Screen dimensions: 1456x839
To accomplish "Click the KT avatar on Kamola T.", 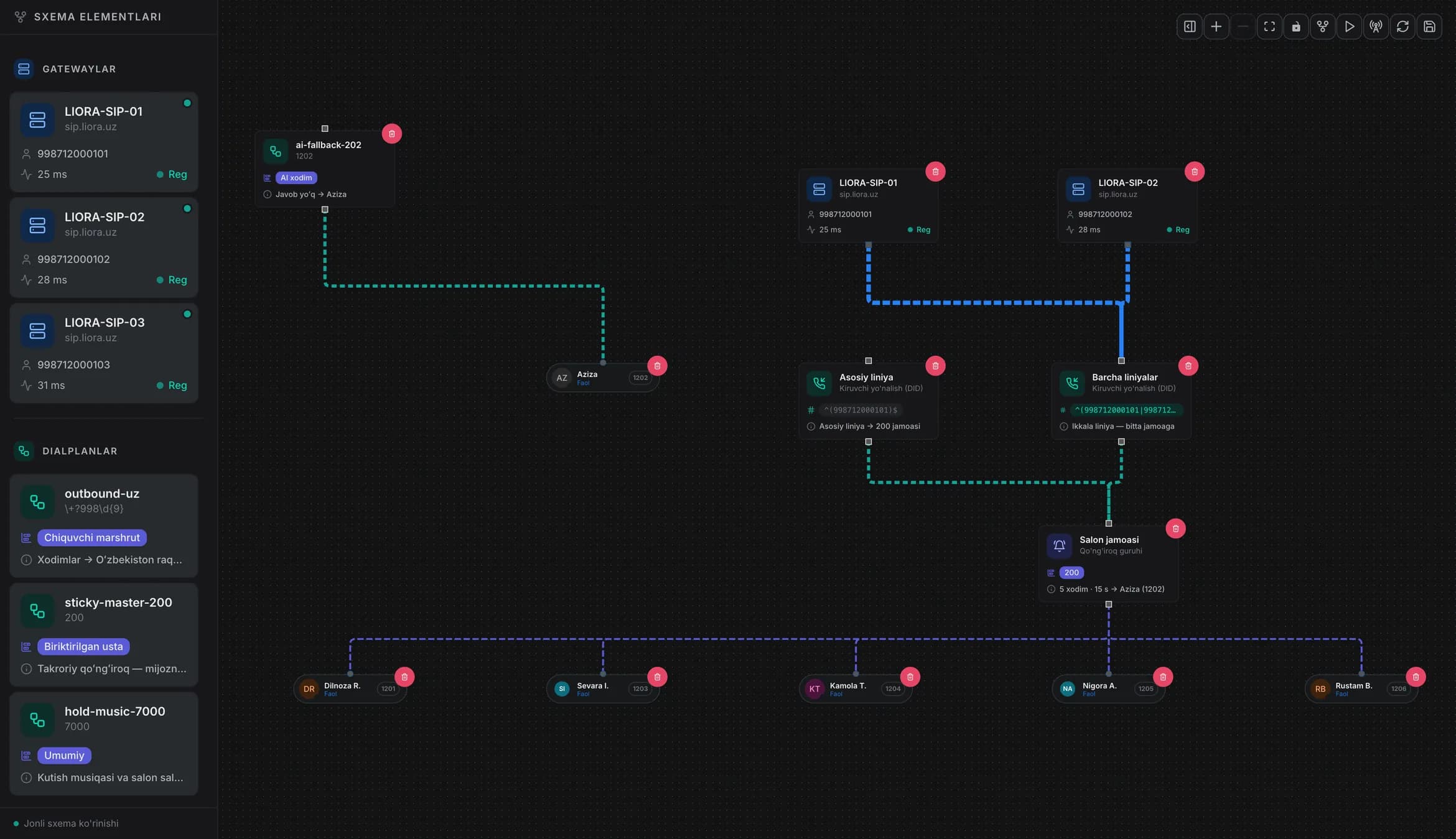I will (x=814, y=689).
